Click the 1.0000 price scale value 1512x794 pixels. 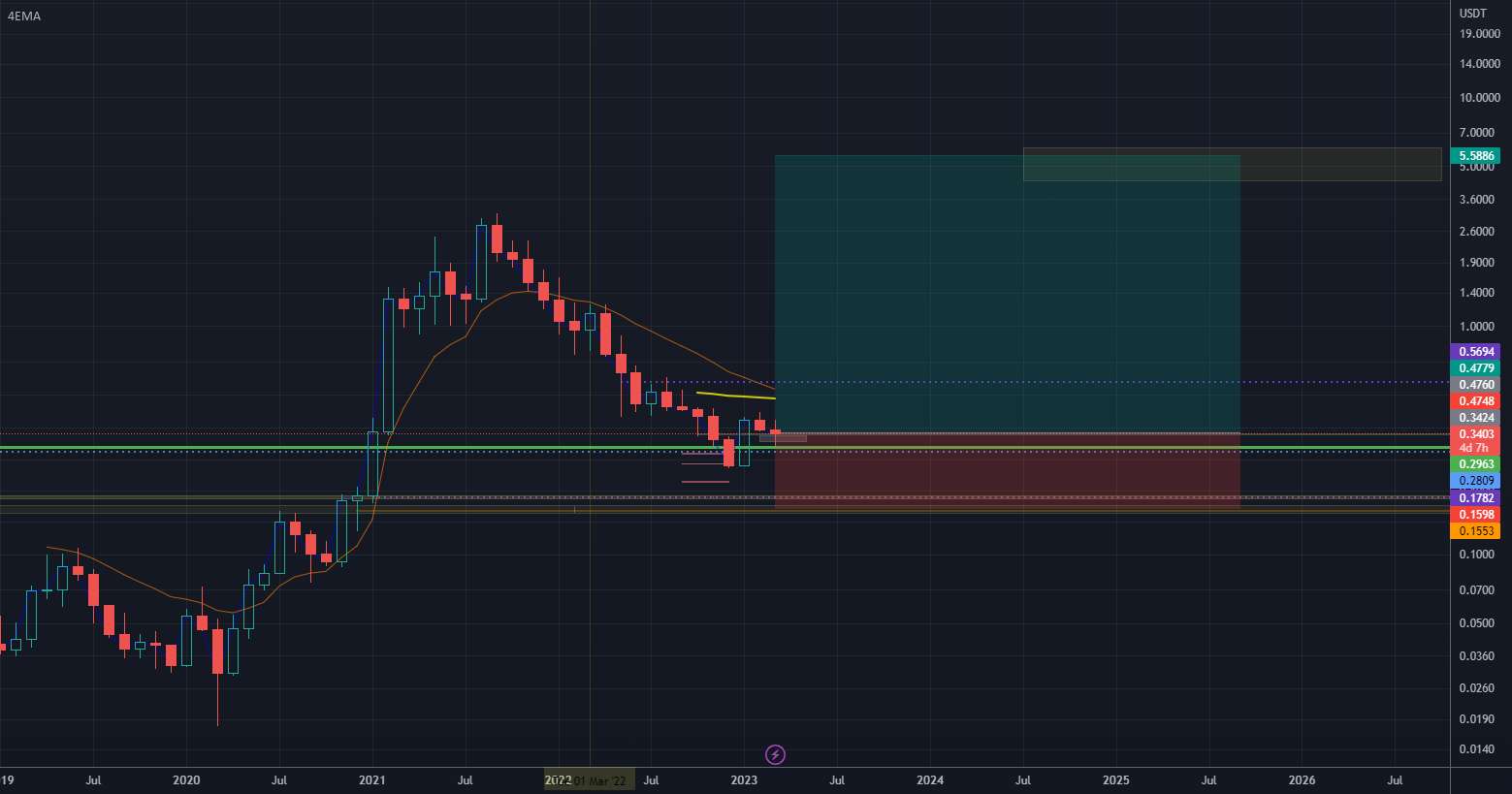pyautogui.click(x=1478, y=327)
